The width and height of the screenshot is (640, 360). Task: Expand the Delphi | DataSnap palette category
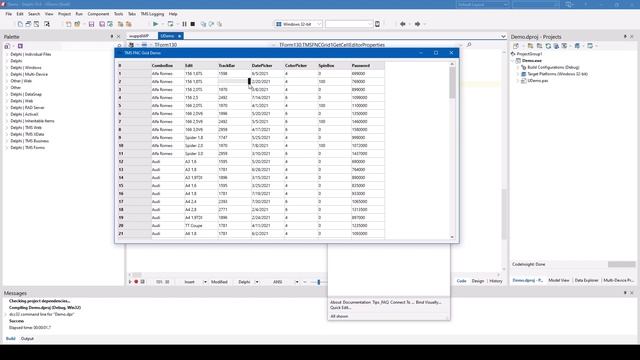[7, 94]
